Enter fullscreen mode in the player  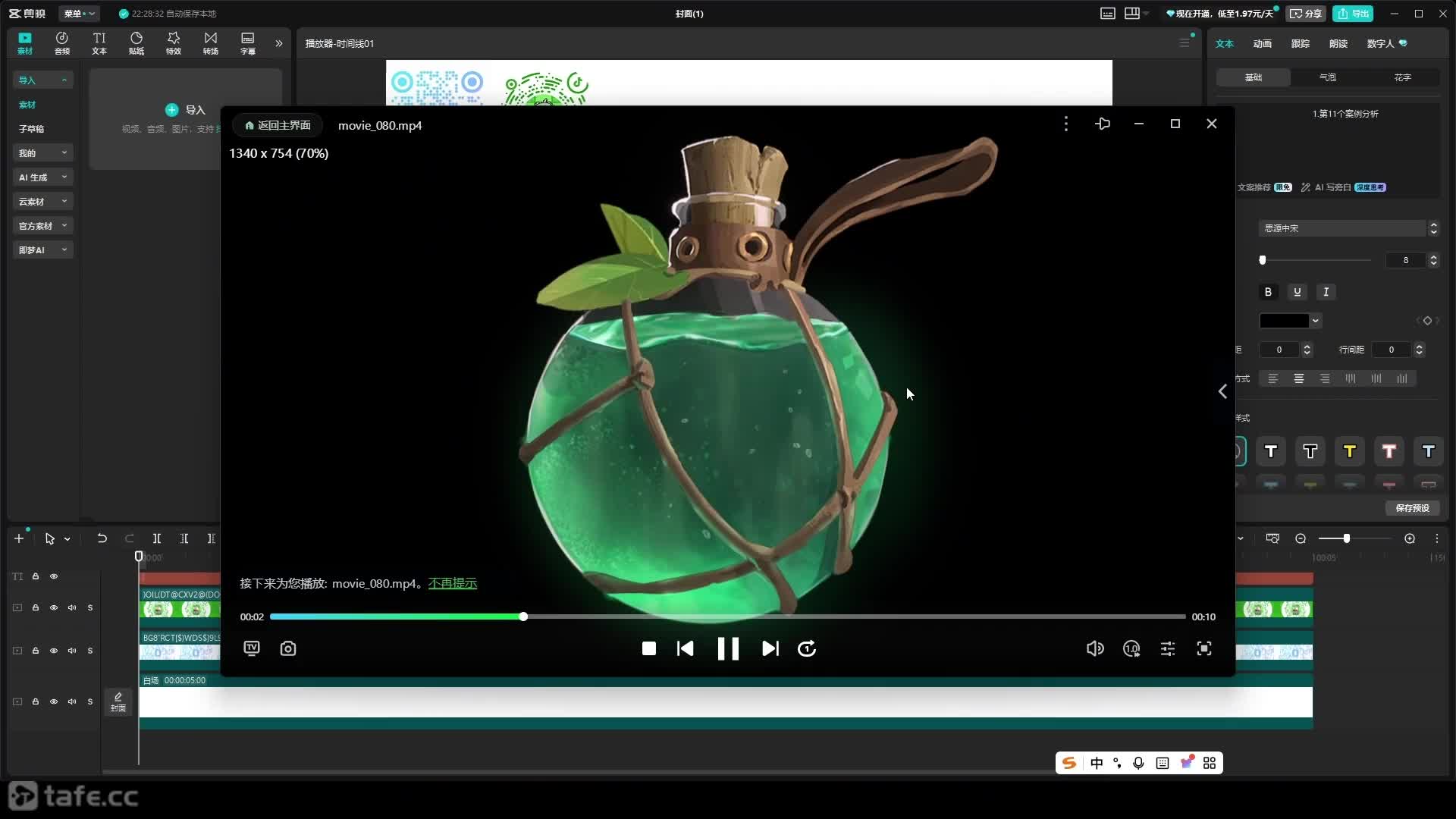click(x=1204, y=648)
